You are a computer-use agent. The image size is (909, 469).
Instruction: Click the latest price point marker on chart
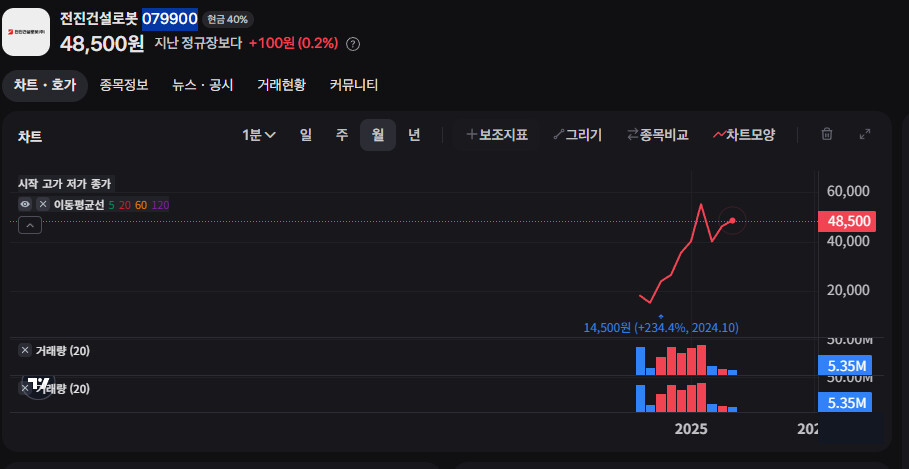coord(732,220)
